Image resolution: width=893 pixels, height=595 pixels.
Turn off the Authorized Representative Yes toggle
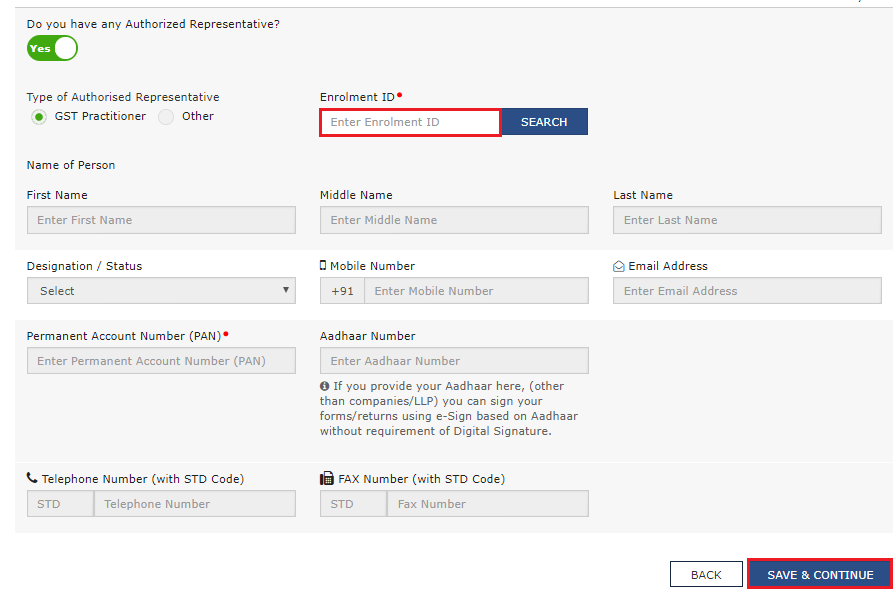[52, 48]
